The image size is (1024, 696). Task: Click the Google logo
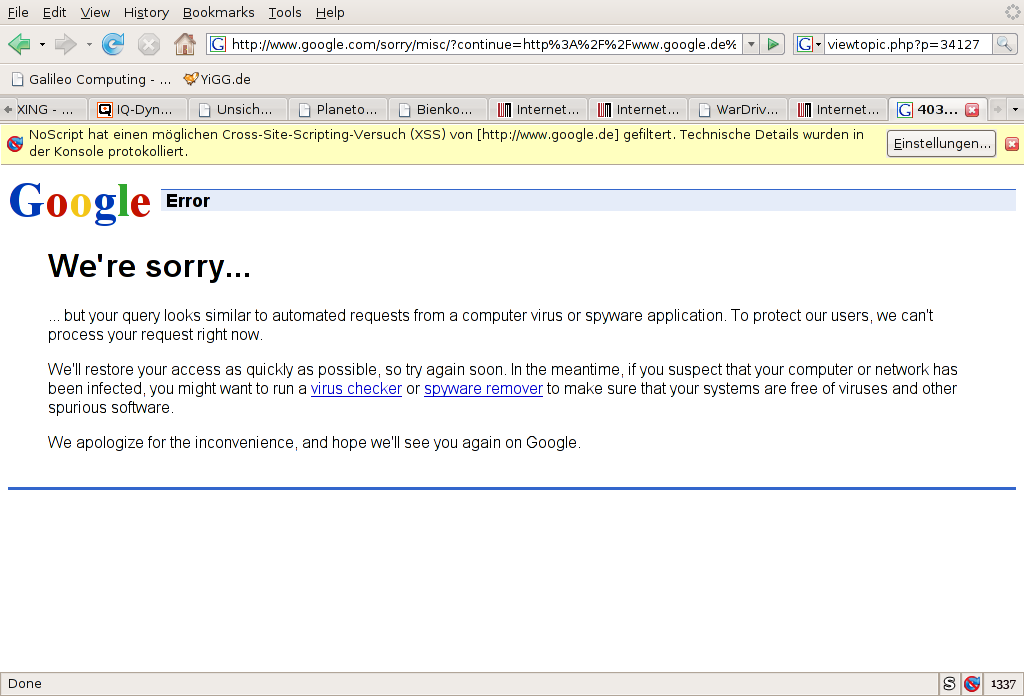(x=80, y=202)
